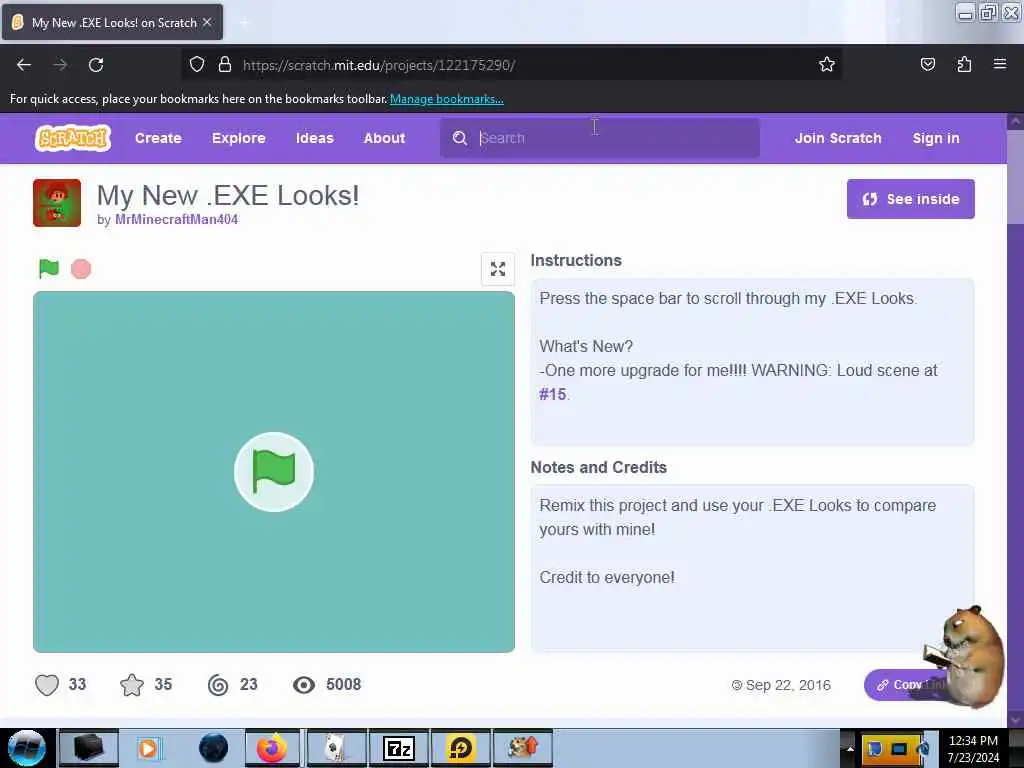Open the Ideas page

pos(314,138)
